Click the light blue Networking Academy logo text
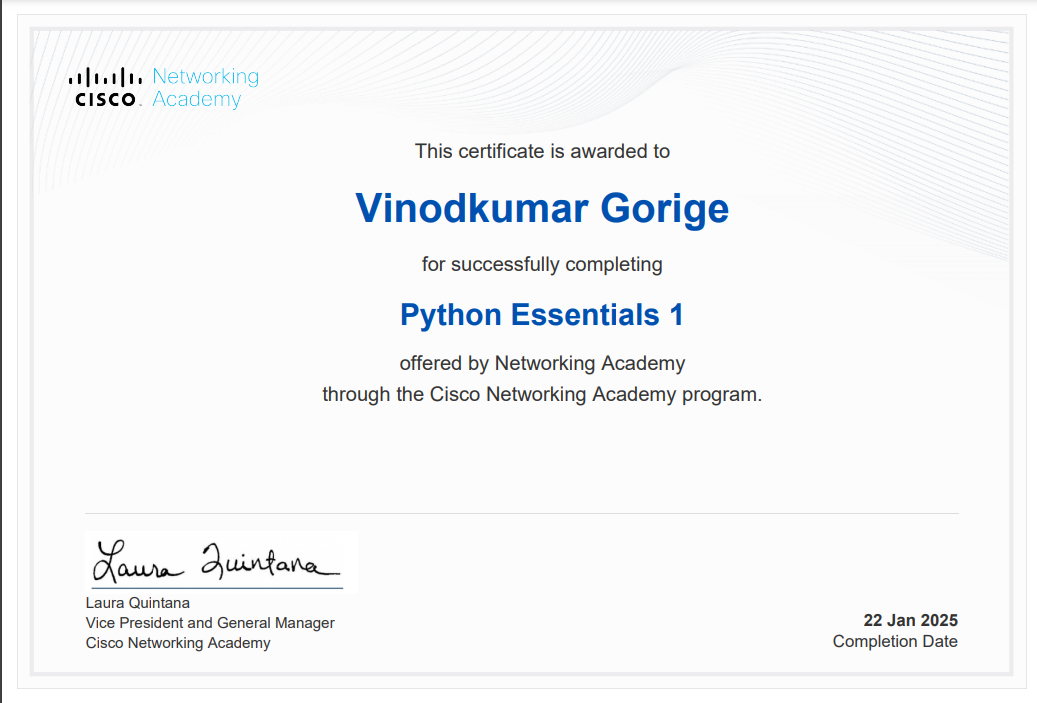The height and width of the screenshot is (703, 1037). pyautogui.click(x=204, y=88)
